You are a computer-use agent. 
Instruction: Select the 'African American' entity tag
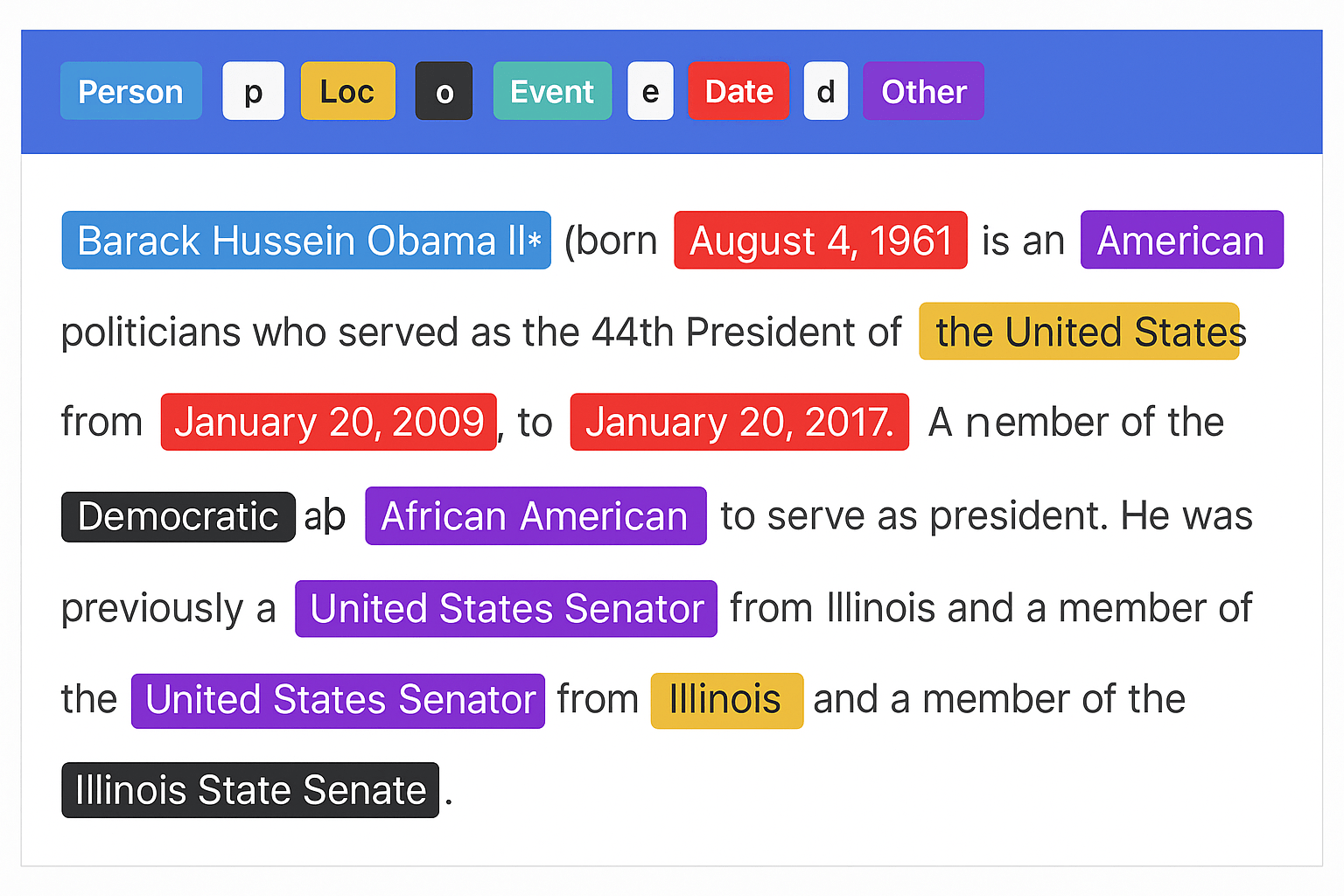pyautogui.click(x=535, y=516)
